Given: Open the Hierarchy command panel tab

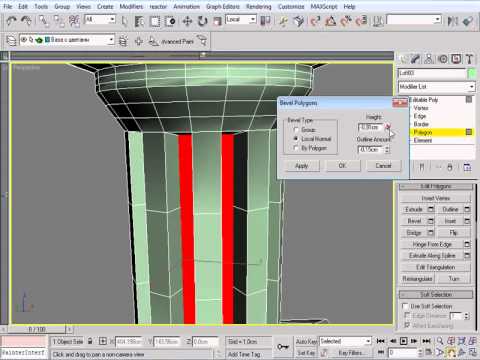Looking at the screenshot, I should [x=429, y=59].
